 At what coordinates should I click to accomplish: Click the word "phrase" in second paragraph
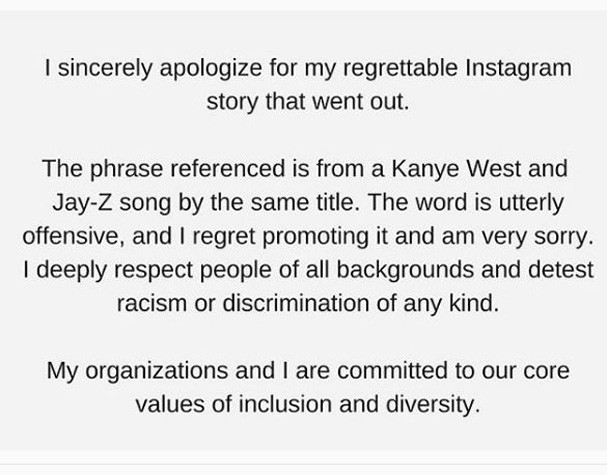(x=126, y=169)
